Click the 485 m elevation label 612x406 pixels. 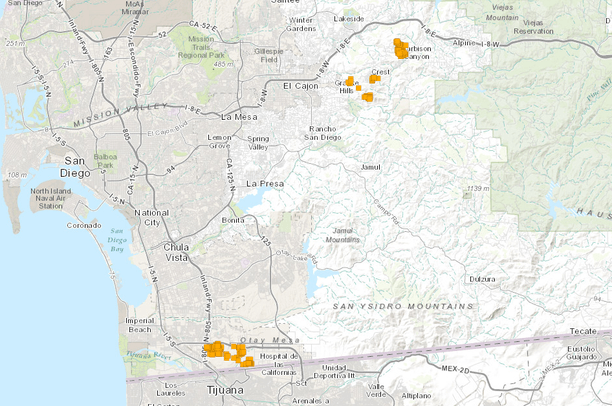[224, 64]
